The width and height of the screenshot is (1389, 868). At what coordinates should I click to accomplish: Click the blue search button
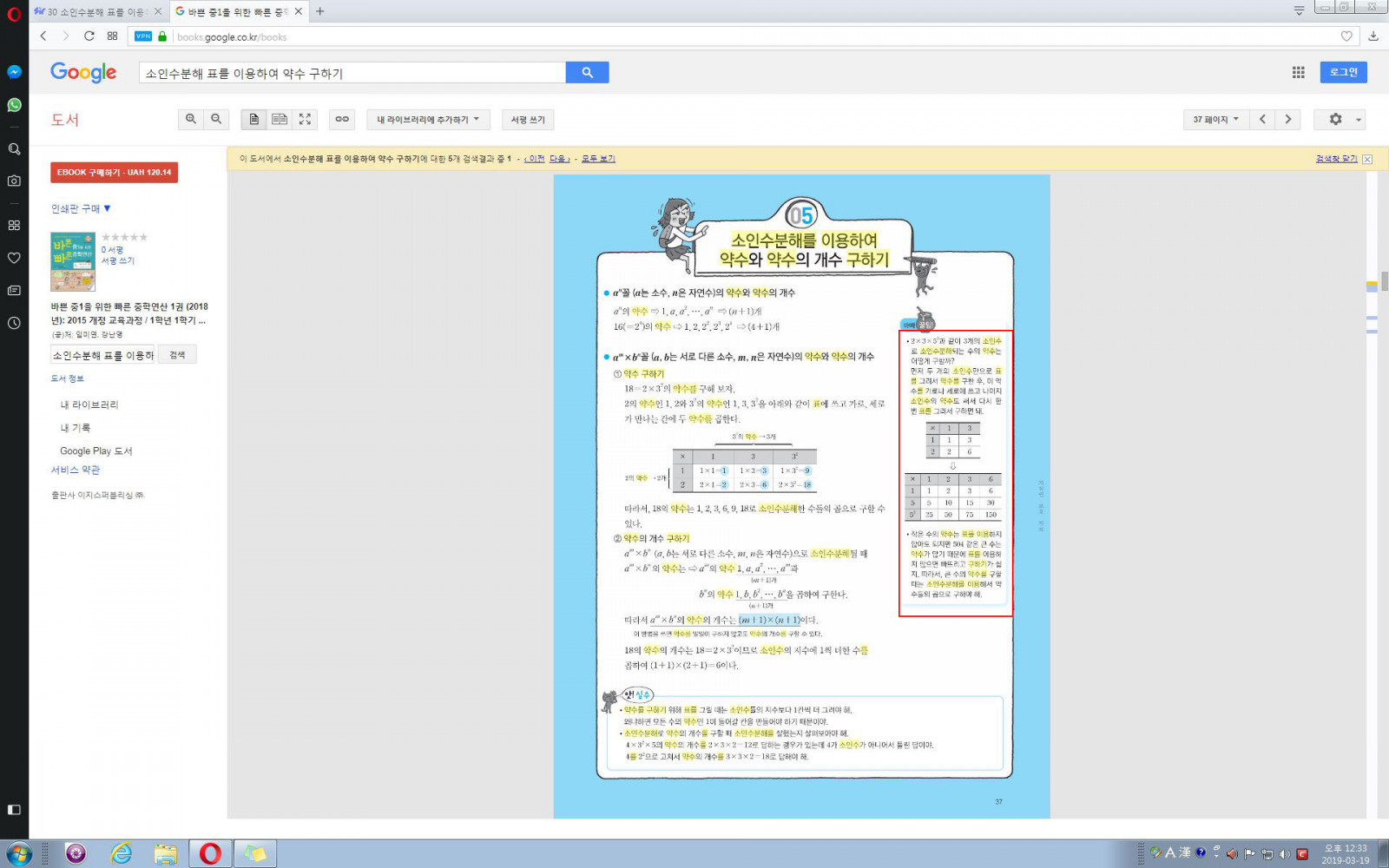click(587, 73)
